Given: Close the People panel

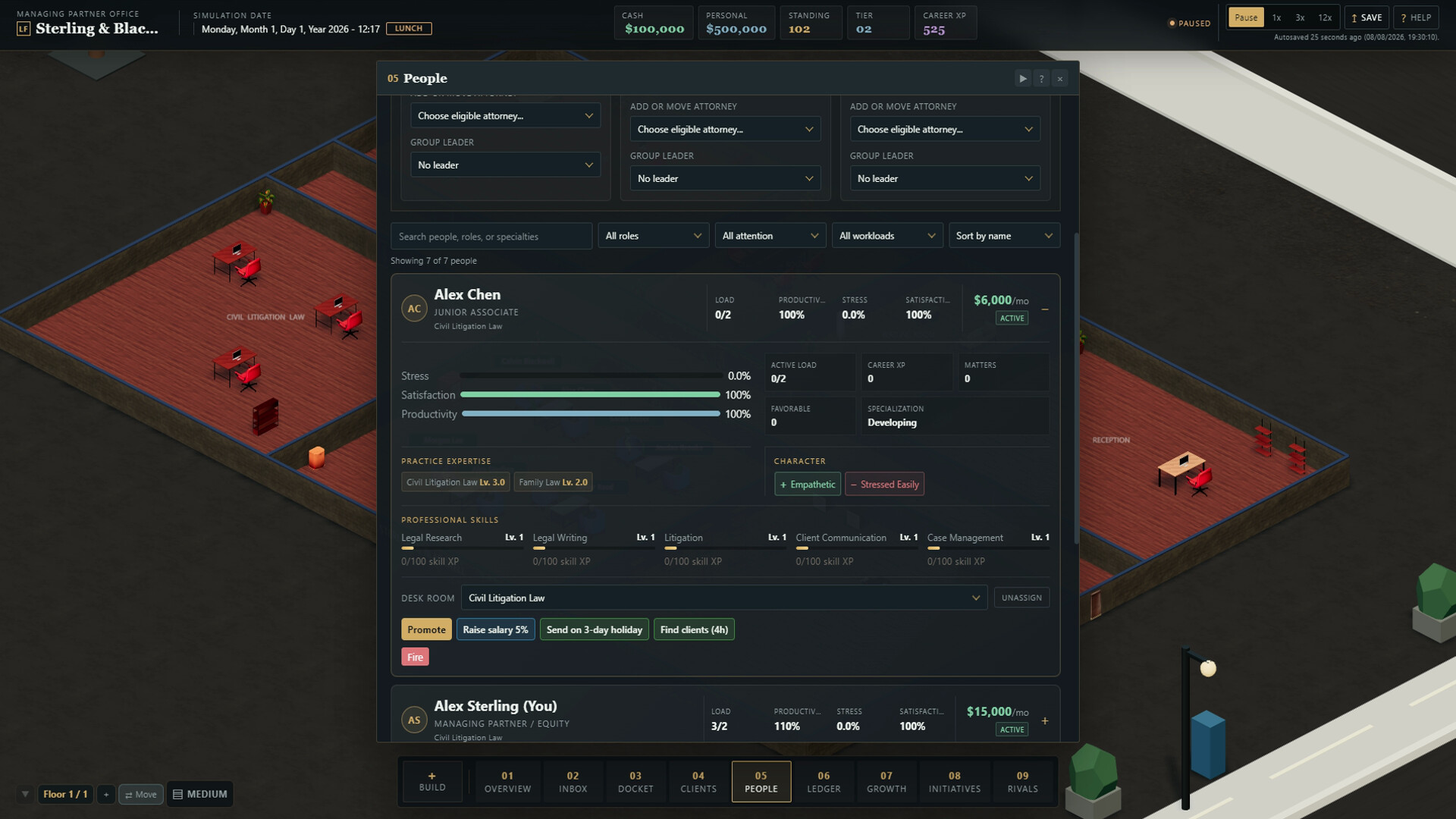Looking at the screenshot, I should pos(1060,78).
